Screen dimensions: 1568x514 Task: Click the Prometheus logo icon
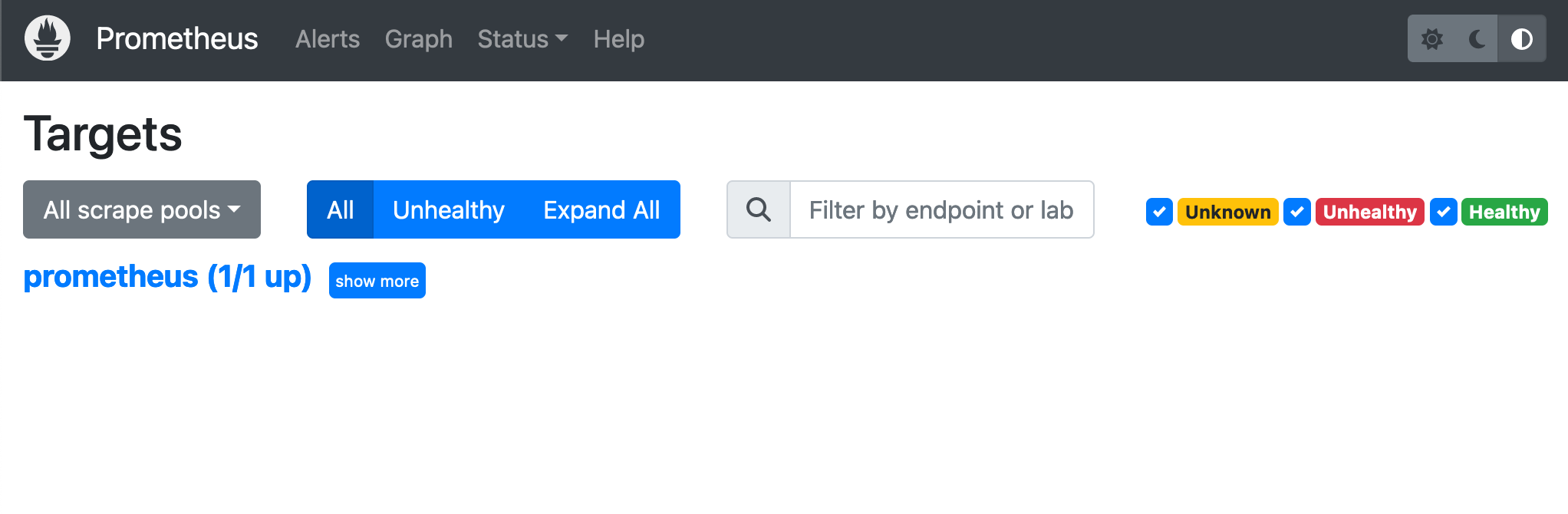tap(46, 38)
